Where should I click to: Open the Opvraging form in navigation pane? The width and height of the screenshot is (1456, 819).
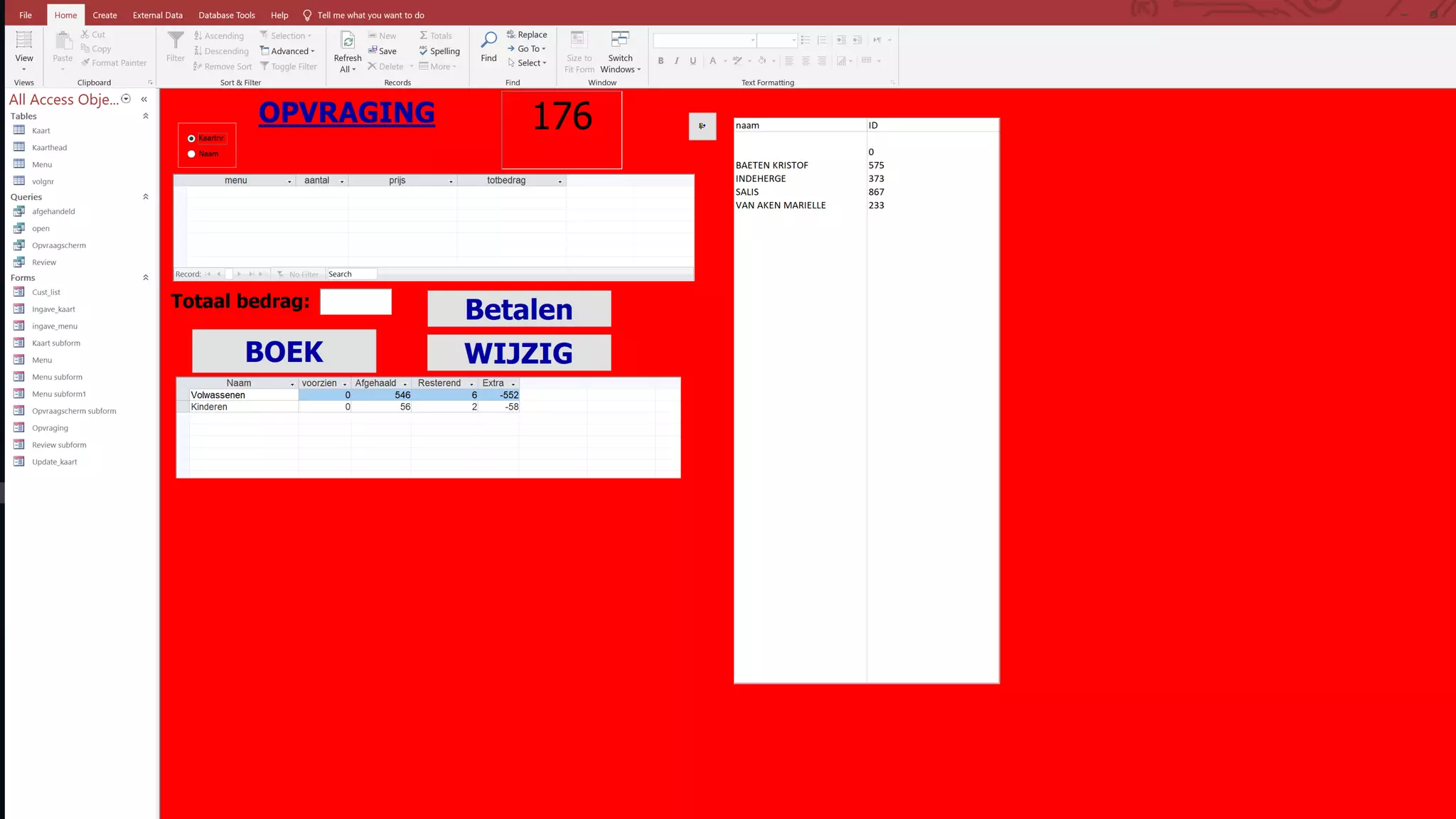50,428
